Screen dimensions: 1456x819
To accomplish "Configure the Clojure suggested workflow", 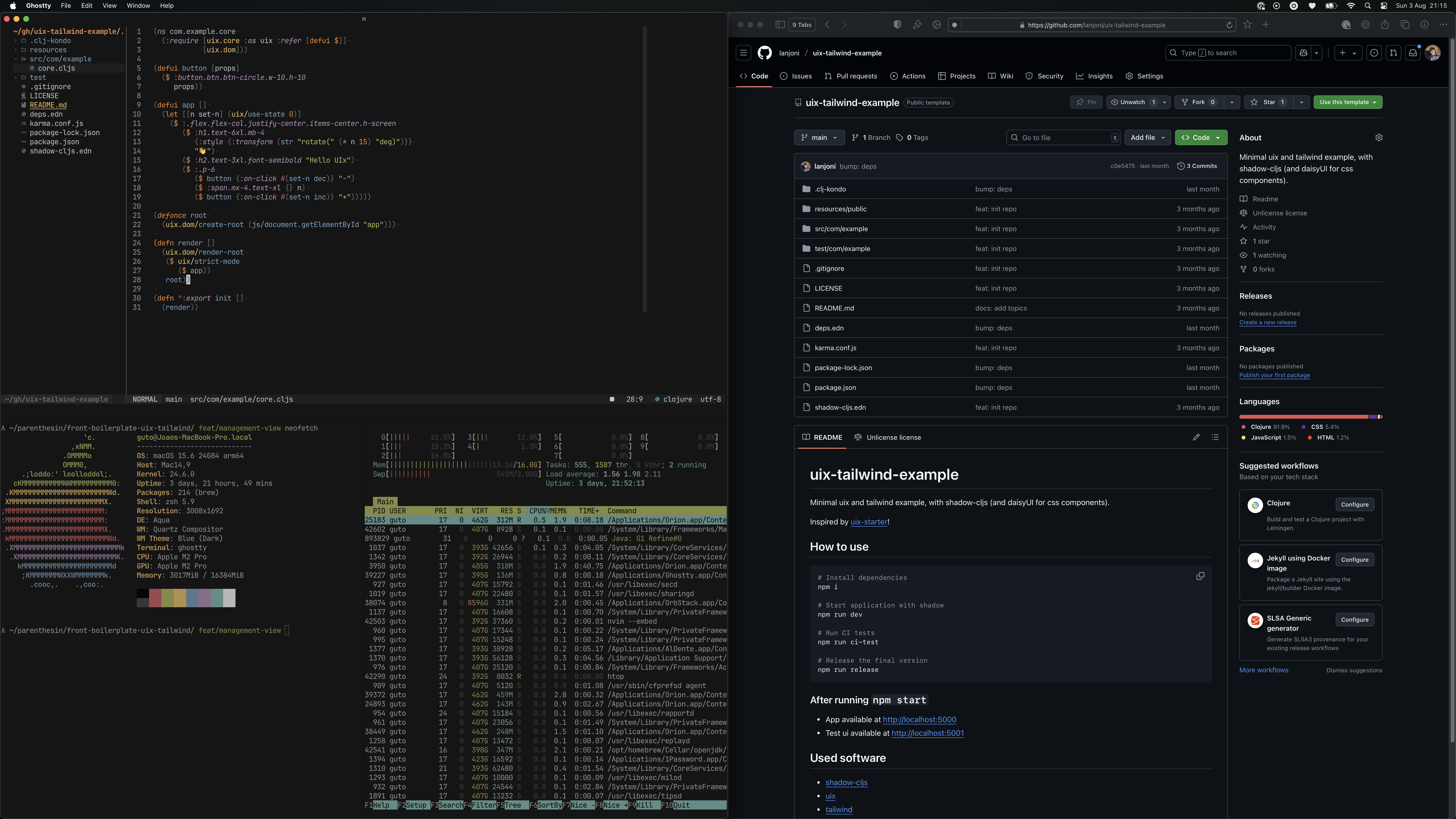I will coord(1354,505).
